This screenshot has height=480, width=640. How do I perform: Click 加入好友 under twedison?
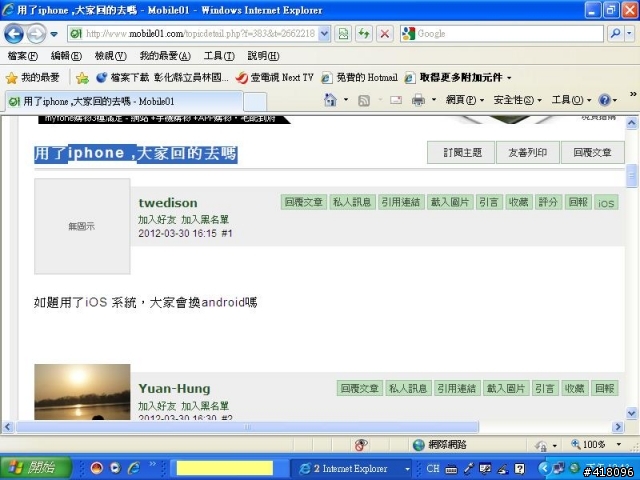(157, 220)
